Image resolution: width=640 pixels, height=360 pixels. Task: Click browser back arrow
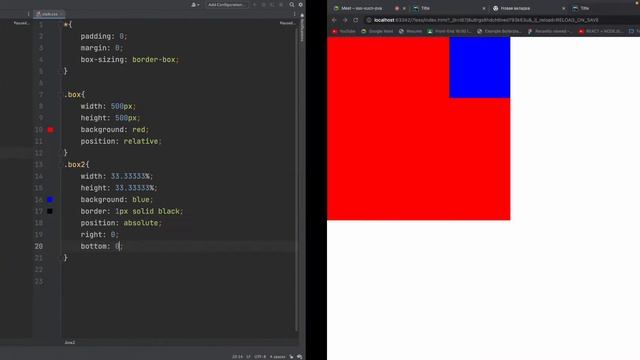[x=334, y=20]
